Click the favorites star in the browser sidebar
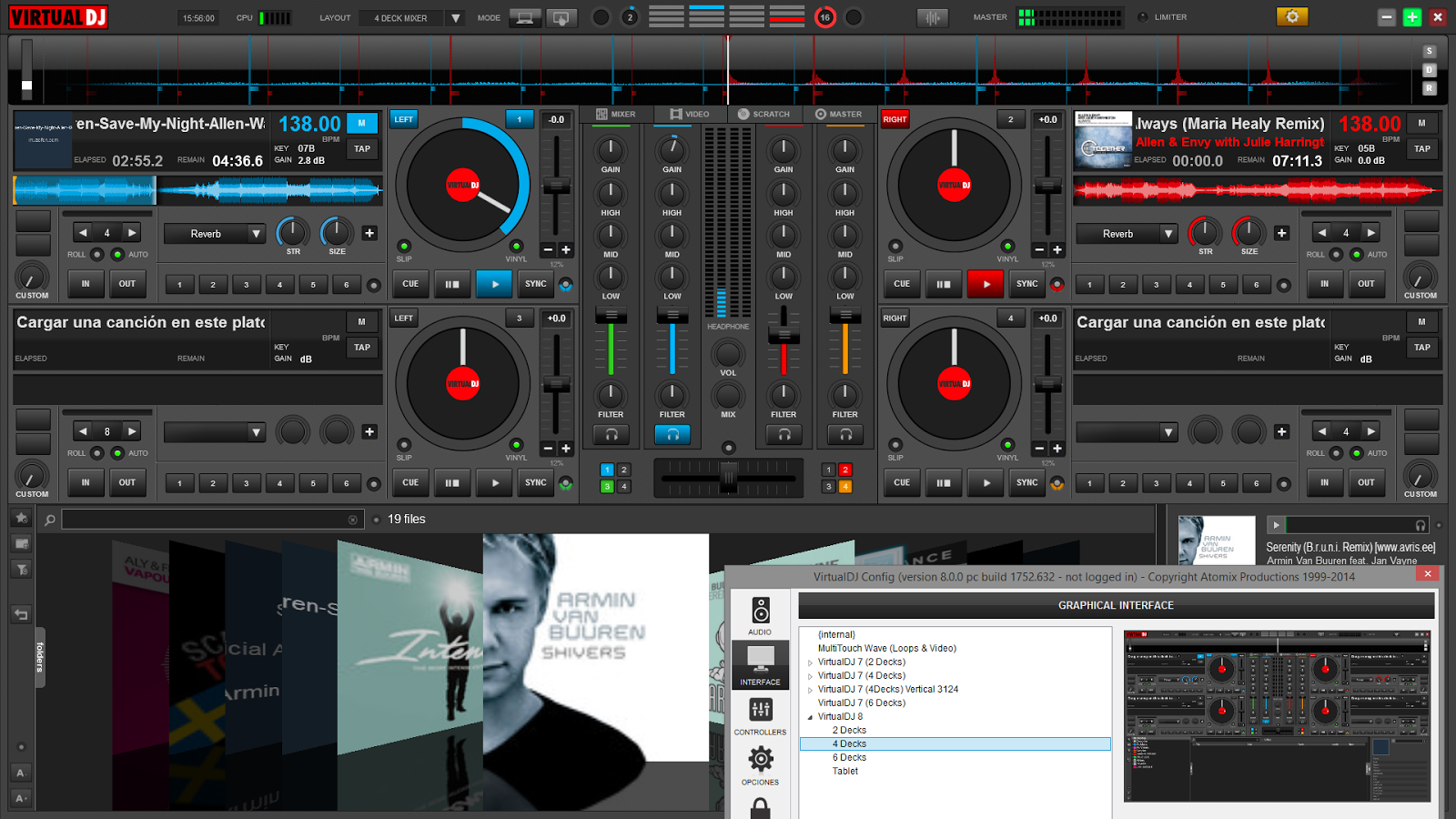 20,517
